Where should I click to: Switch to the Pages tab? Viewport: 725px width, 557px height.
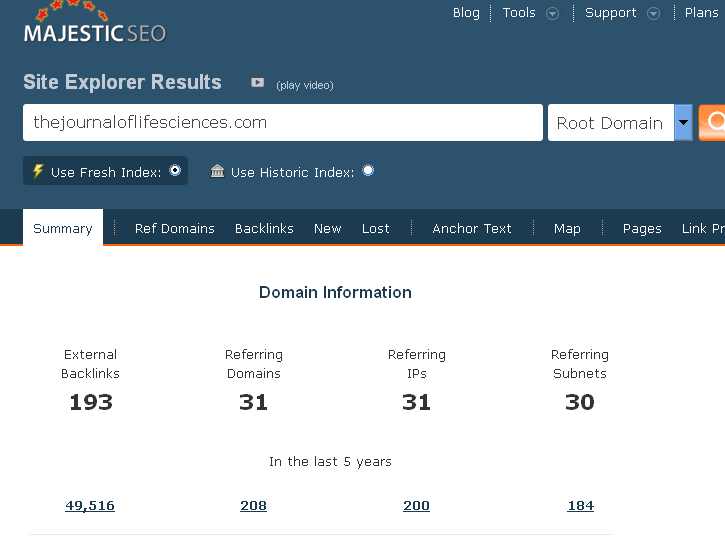click(x=642, y=228)
